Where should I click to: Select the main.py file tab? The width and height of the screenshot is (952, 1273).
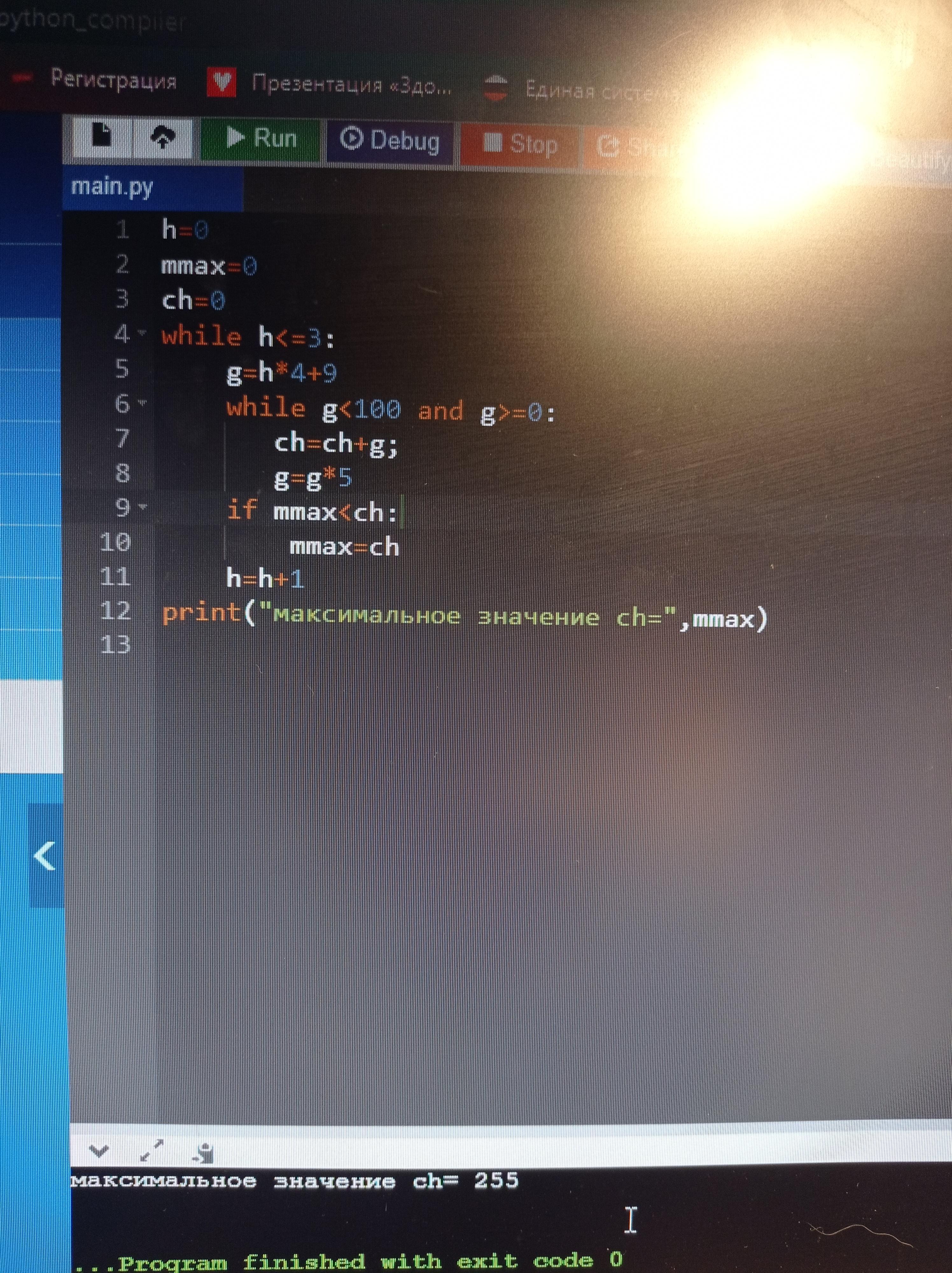click(x=112, y=188)
